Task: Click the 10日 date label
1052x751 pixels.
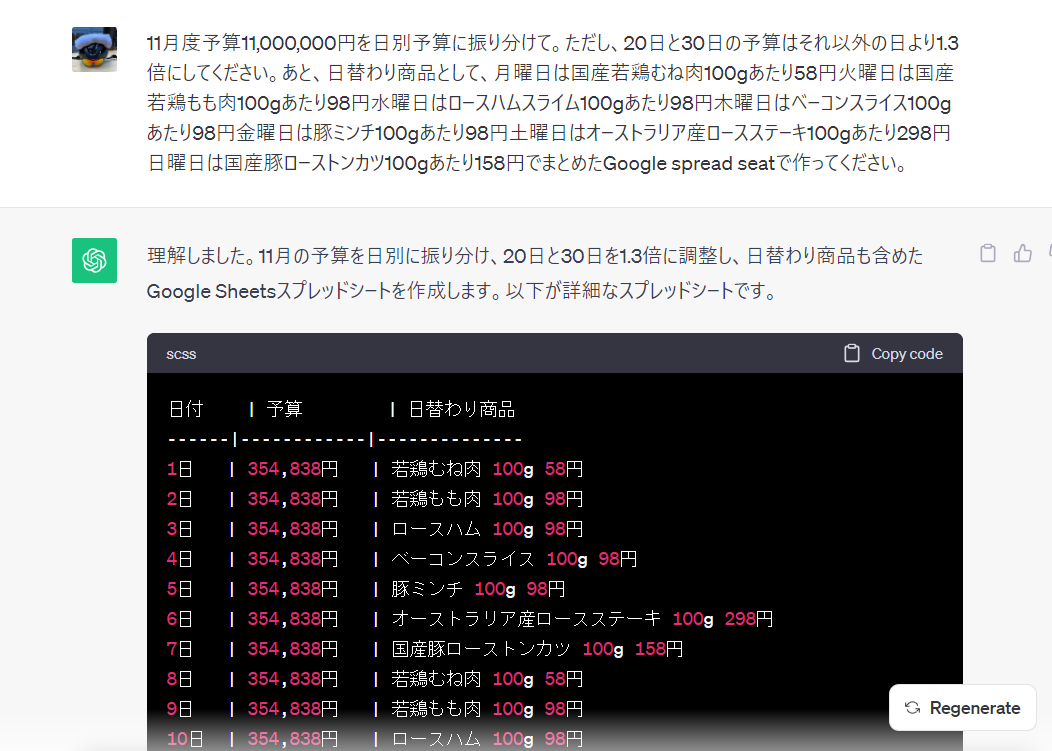Action: point(185,739)
